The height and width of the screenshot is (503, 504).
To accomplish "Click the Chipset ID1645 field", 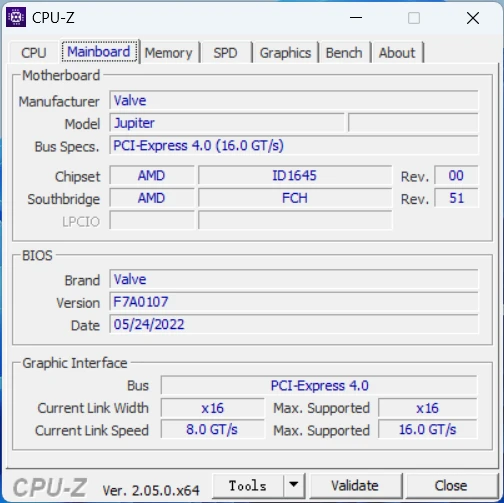I will click(295, 175).
